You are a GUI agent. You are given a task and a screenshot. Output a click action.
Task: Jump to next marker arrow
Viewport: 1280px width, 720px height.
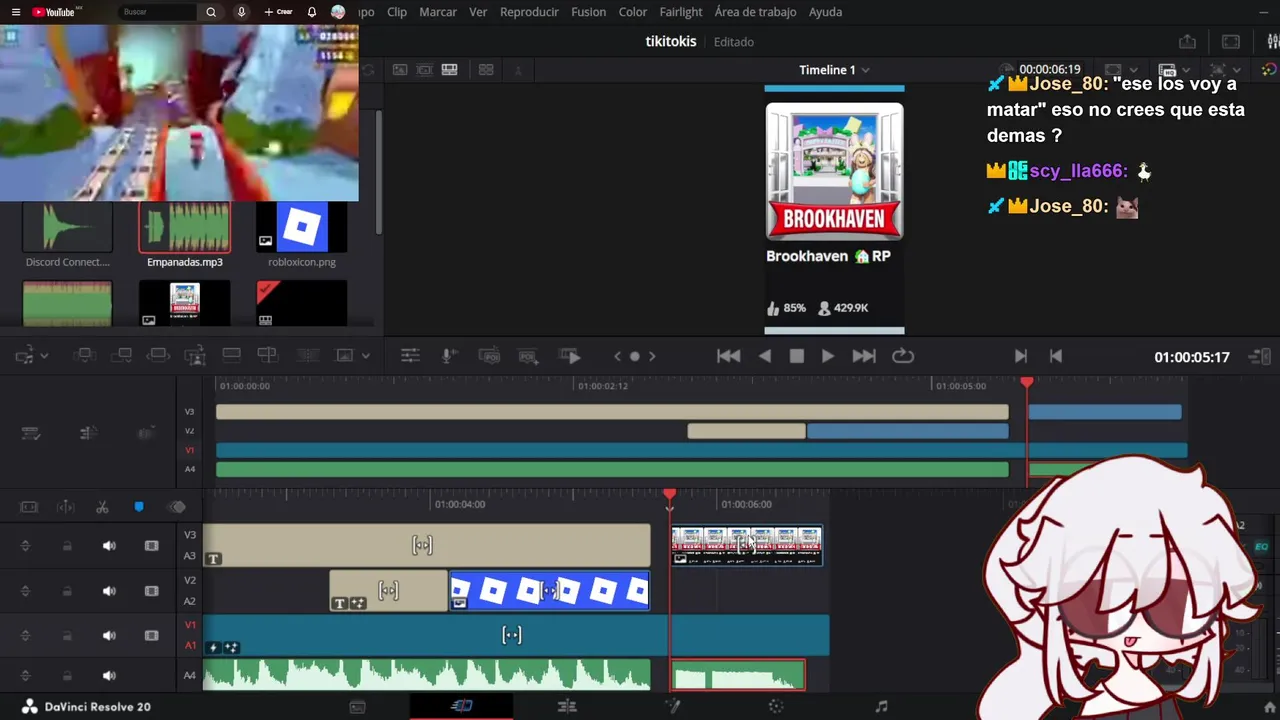(x=652, y=356)
